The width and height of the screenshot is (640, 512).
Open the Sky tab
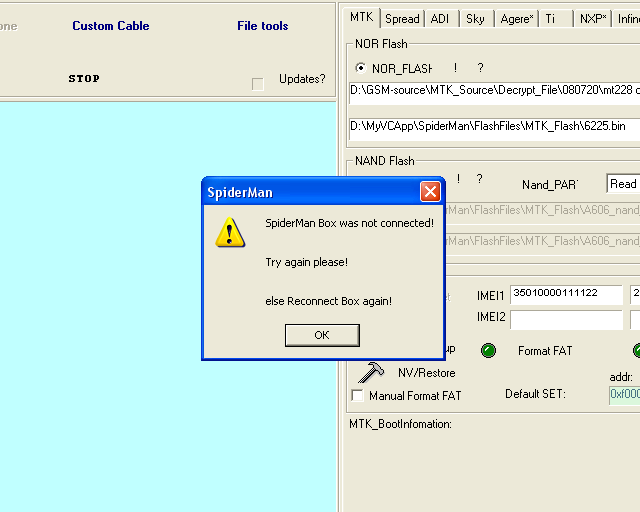coord(475,19)
